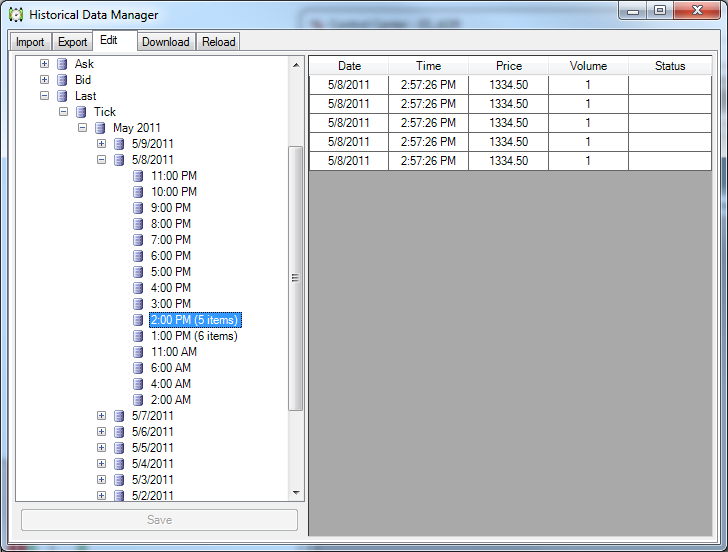Expand the Bid node

(x=45, y=80)
